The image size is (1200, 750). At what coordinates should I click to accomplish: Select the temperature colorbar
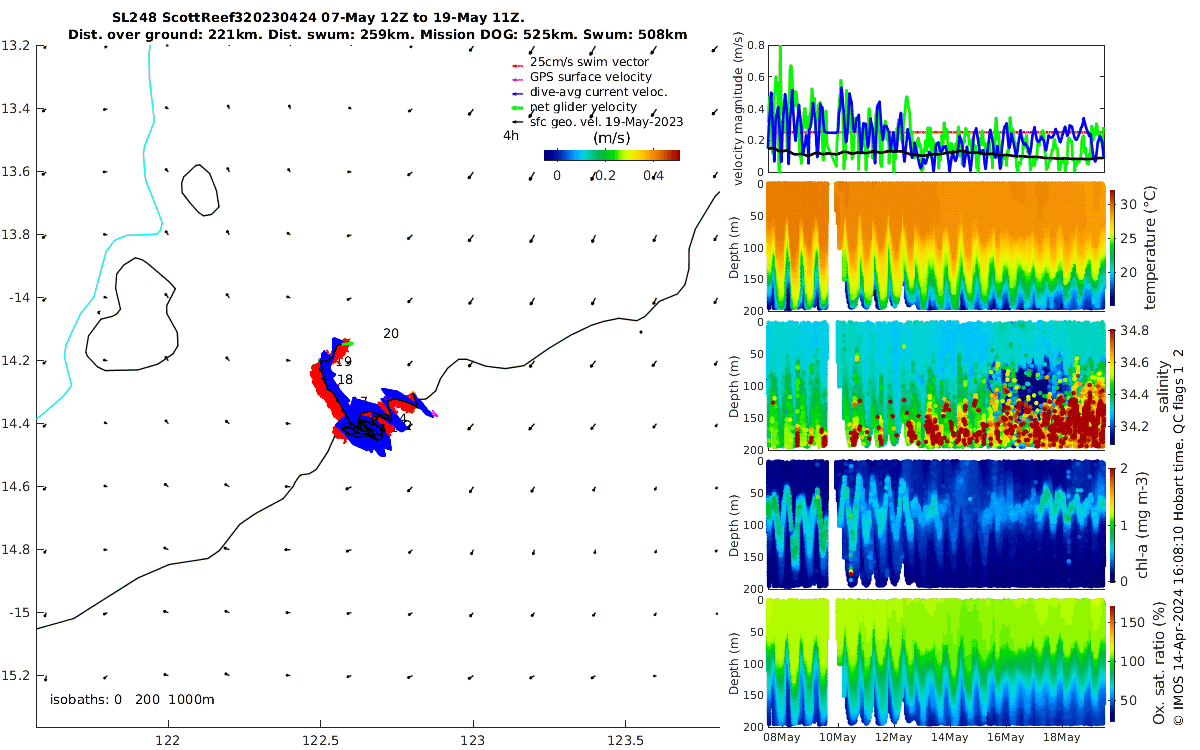tap(1114, 246)
